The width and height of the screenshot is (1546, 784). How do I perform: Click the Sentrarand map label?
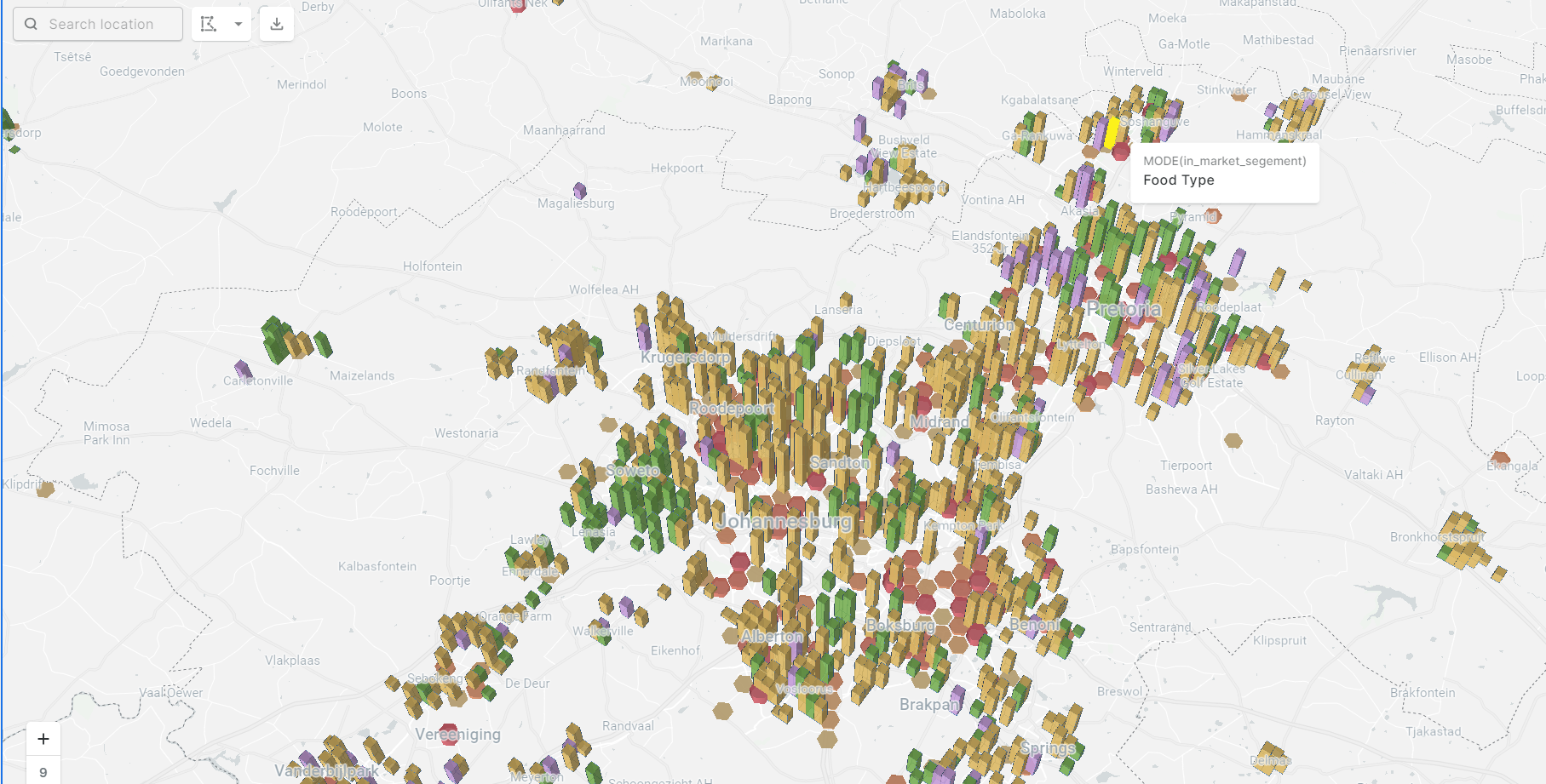[x=1160, y=627]
